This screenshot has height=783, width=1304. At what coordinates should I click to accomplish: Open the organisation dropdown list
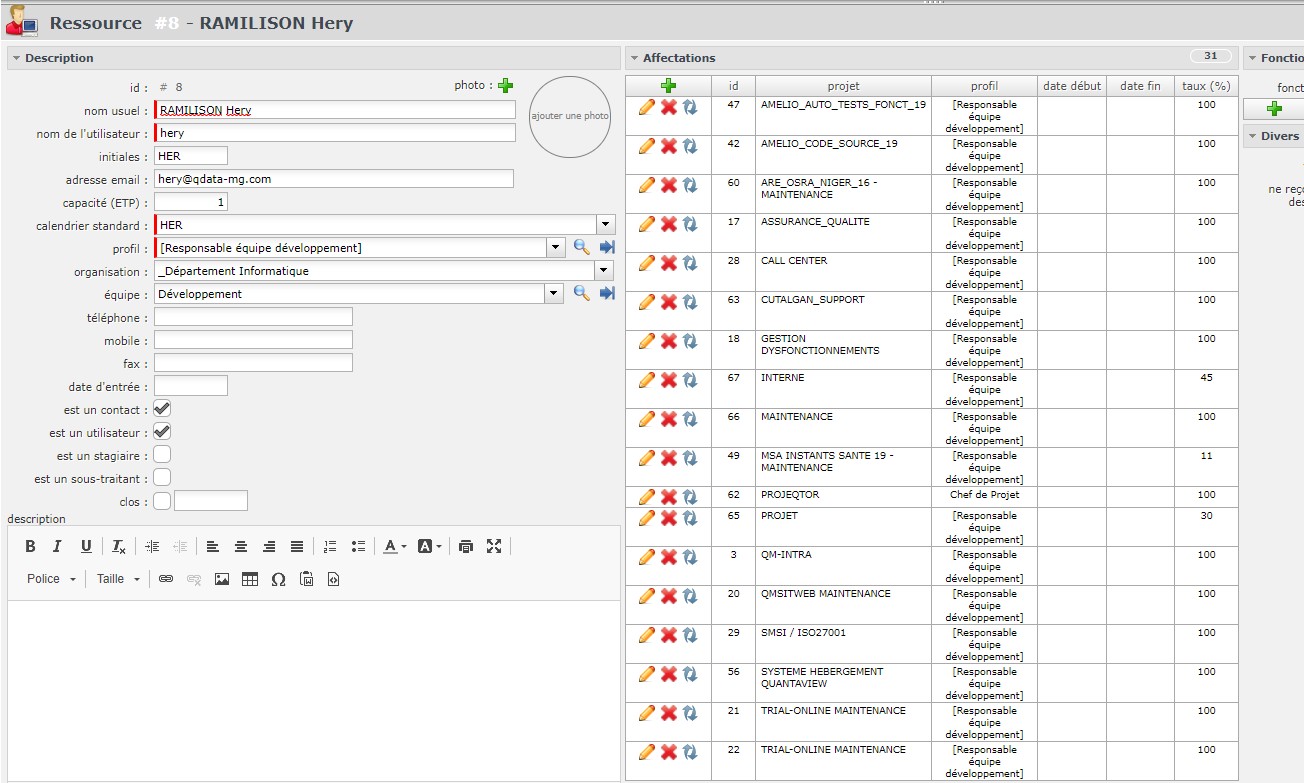603,271
